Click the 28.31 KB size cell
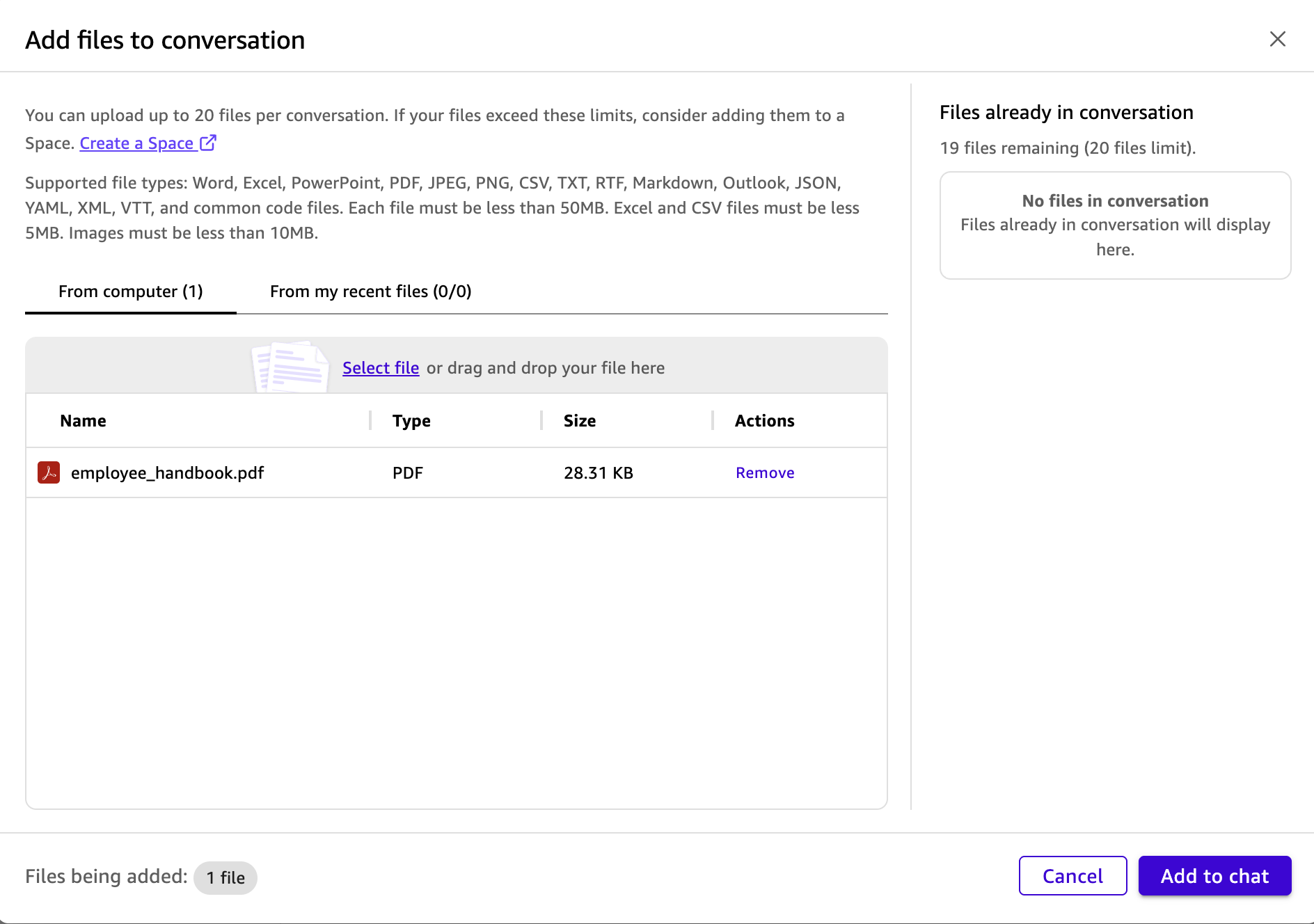The width and height of the screenshot is (1314, 924). click(599, 473)
